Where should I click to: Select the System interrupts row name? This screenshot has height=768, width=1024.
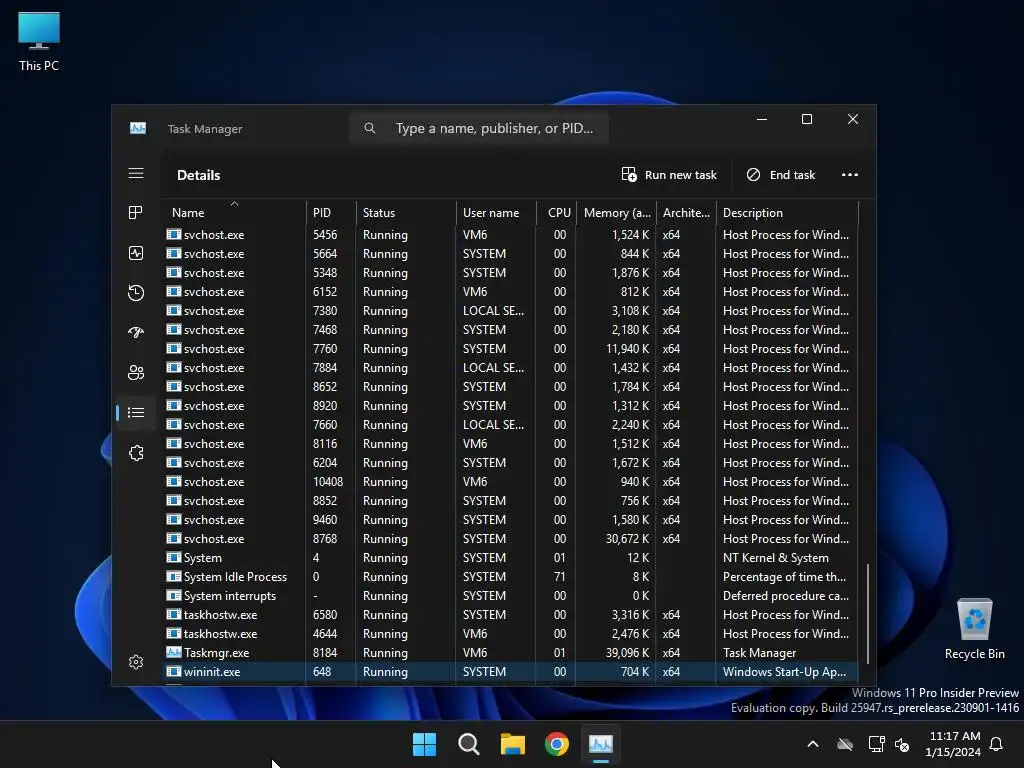[230, 596]
